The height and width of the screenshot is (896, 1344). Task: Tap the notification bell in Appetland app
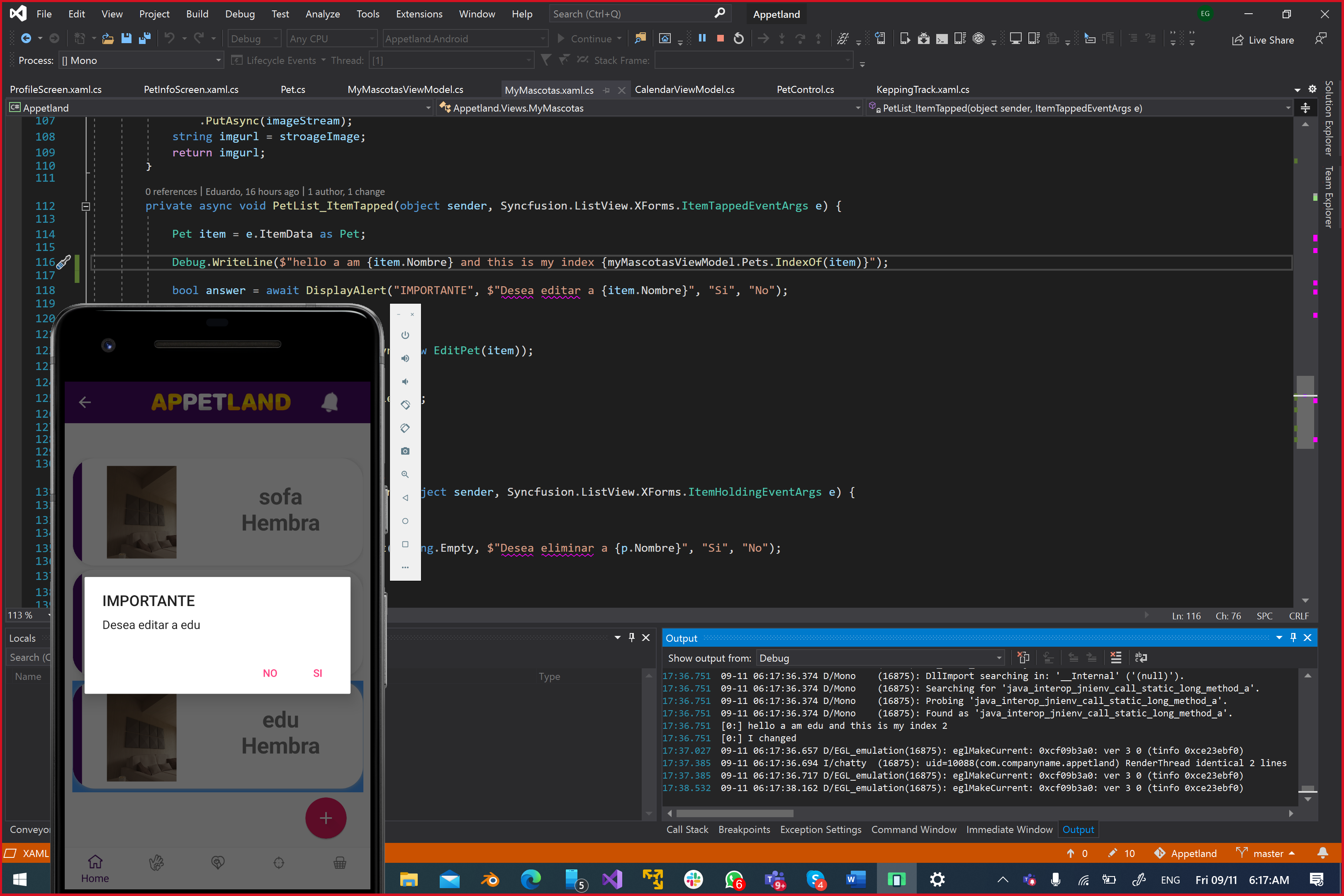pyautogui.click(x=330, y=402)
